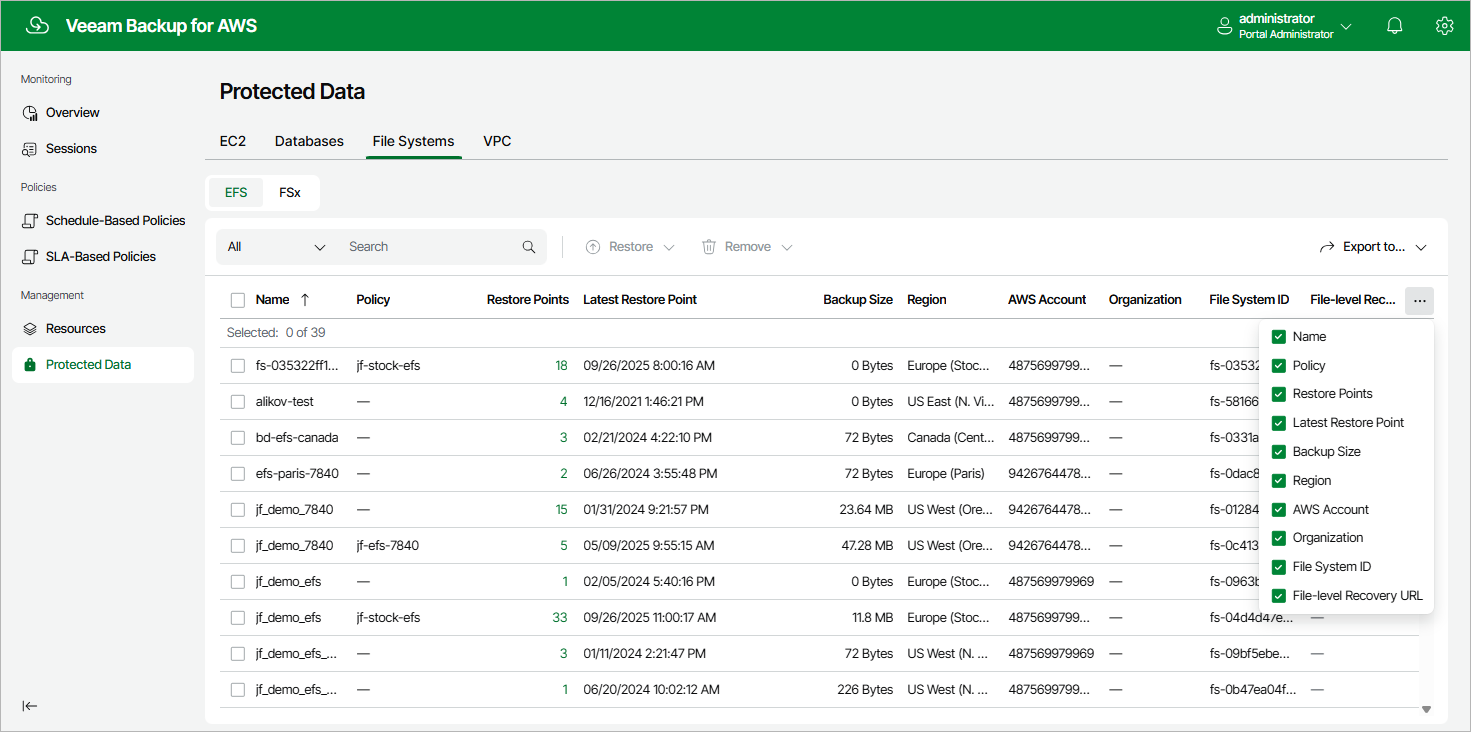Screen dimensions: 1471x732
Task: Click the Resources layers icon
Action: (30, 329)
